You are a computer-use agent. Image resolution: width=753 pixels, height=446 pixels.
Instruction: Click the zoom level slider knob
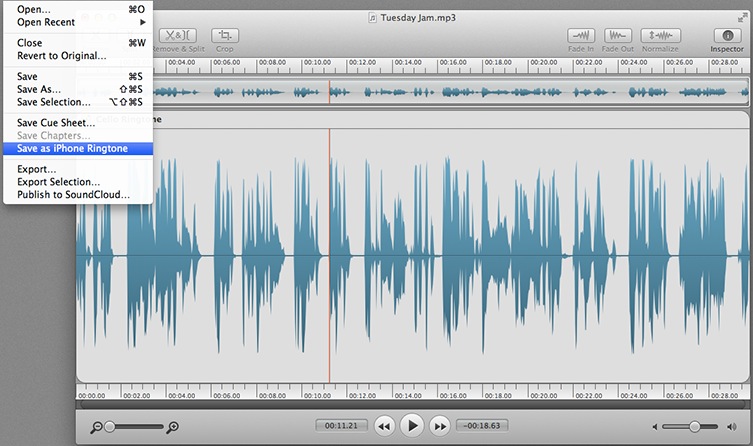coord(110,427)
